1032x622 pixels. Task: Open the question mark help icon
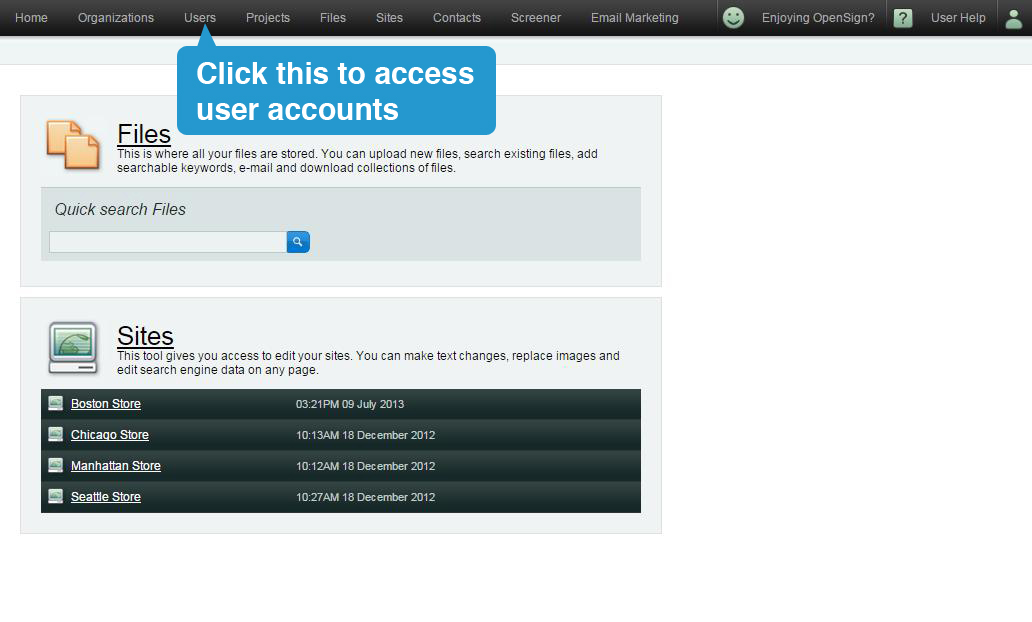tap(902, 17)
